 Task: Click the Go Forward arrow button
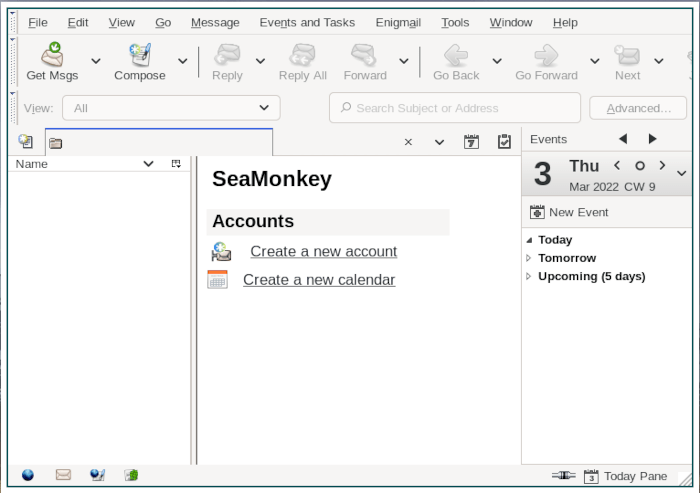tap(546, 62)
